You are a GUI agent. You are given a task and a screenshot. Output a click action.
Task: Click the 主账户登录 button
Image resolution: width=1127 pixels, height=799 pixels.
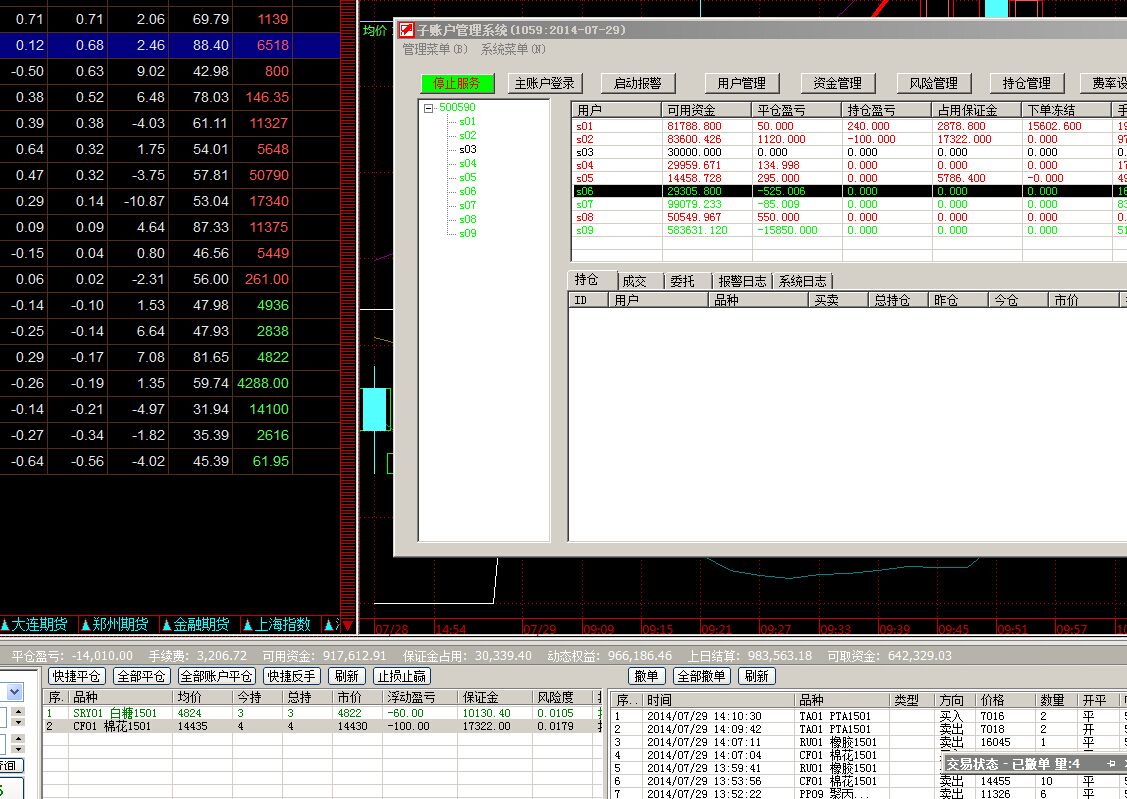point(543,83)
